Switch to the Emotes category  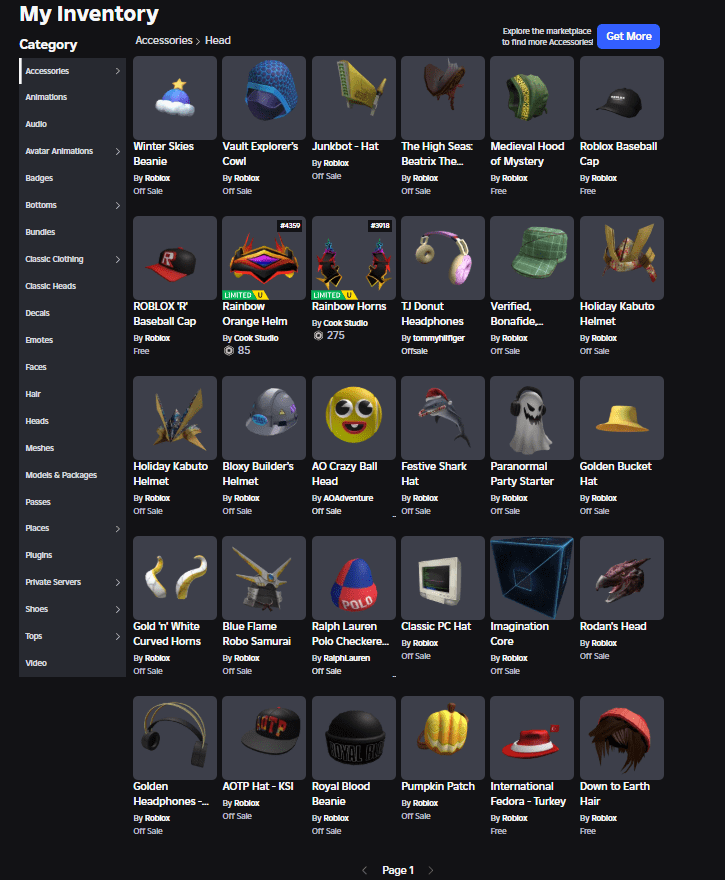pyautogui.click(x=39, y=340)
